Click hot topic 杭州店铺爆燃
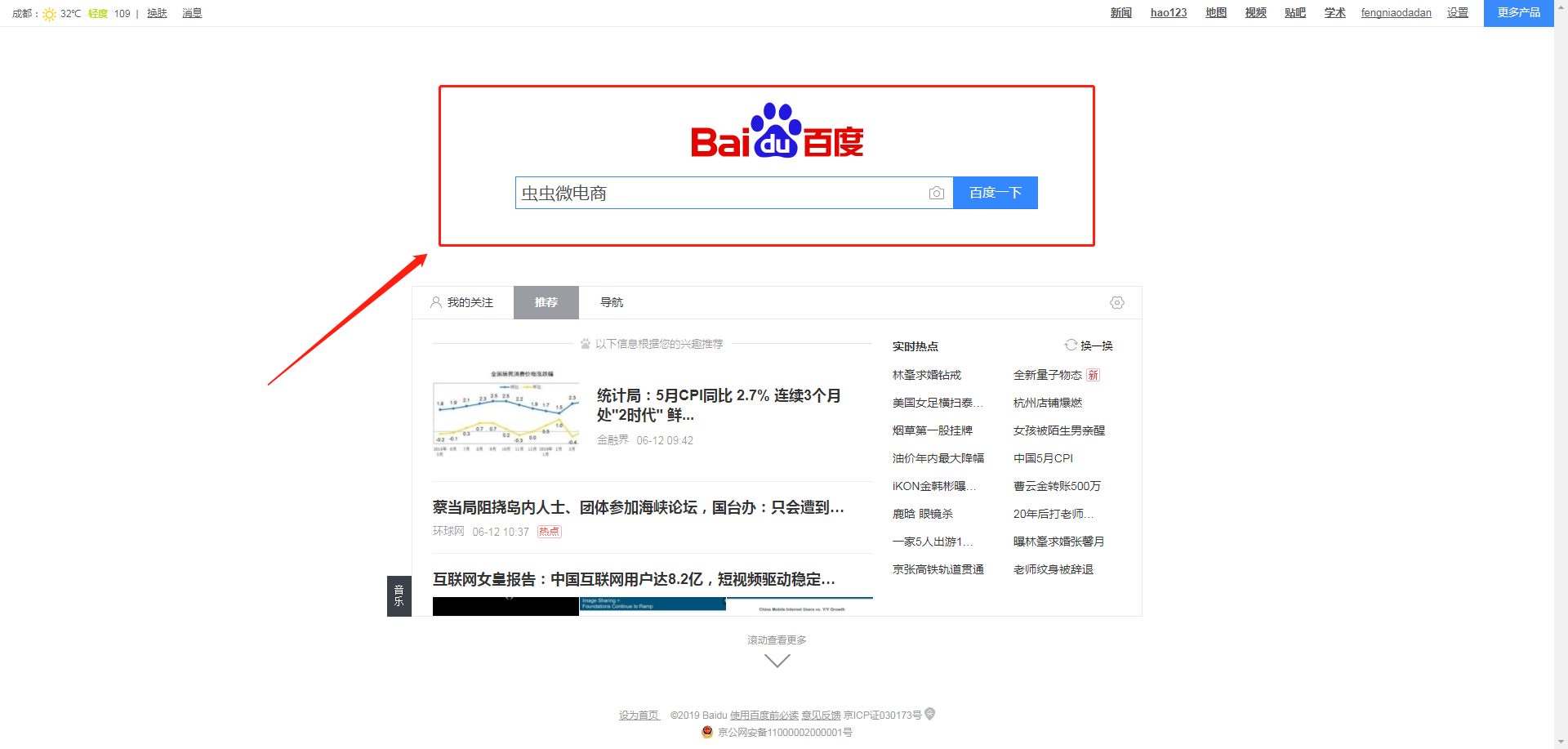The image size is (1568, 749). click(1048, 403)
